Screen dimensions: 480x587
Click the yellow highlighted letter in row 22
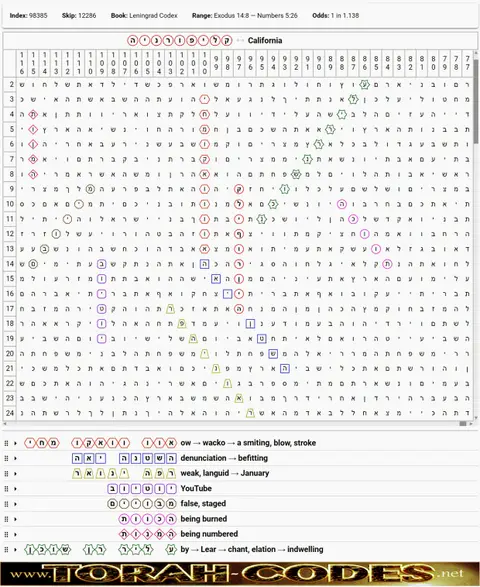point(227,383)
